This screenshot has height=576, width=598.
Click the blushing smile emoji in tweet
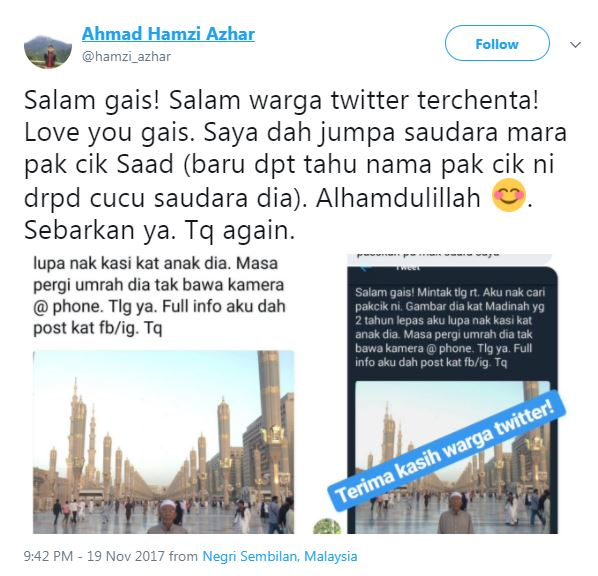[x=509, y=195]
